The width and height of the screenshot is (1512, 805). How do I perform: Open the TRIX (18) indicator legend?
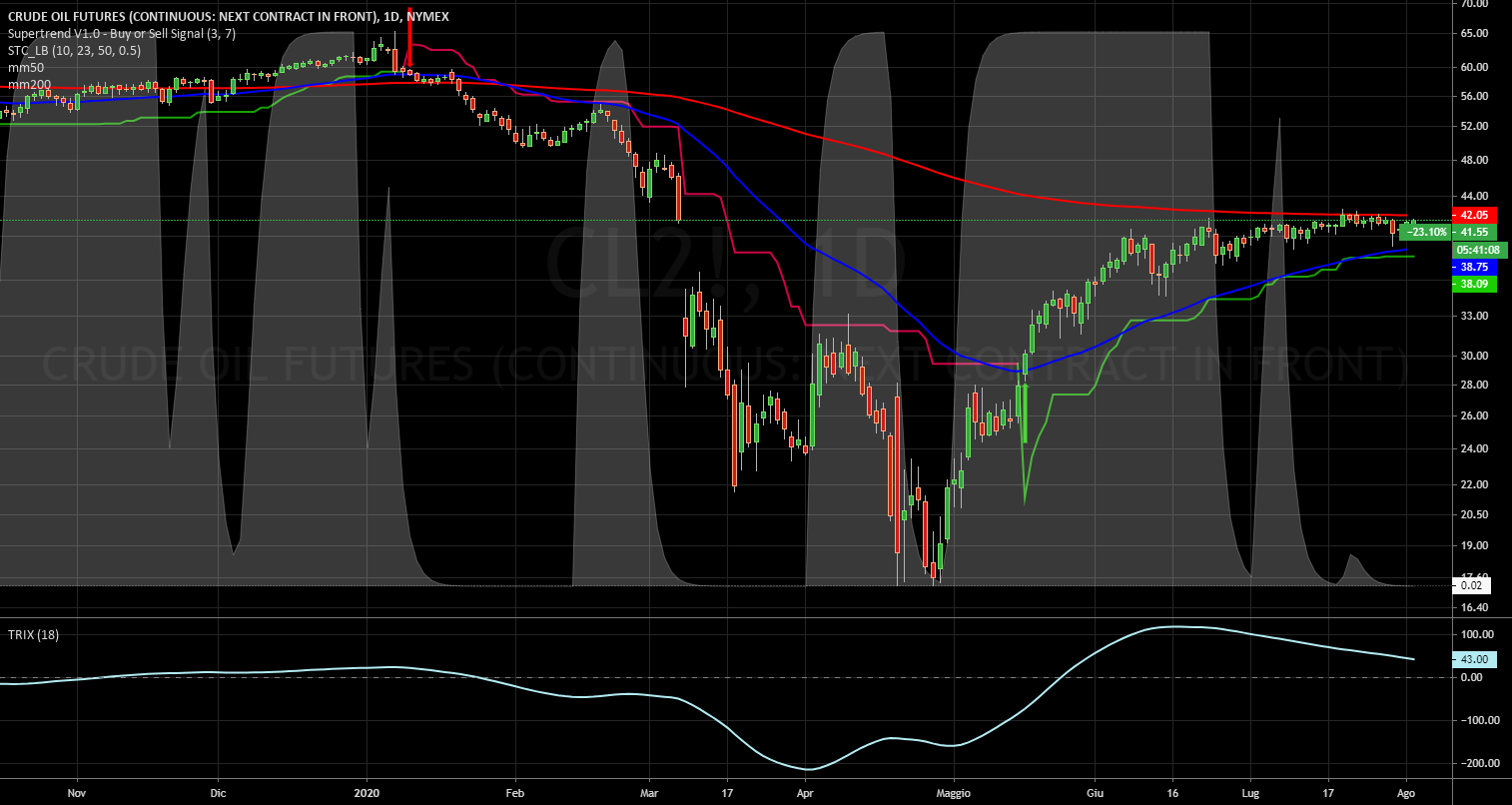coord(33,635)
